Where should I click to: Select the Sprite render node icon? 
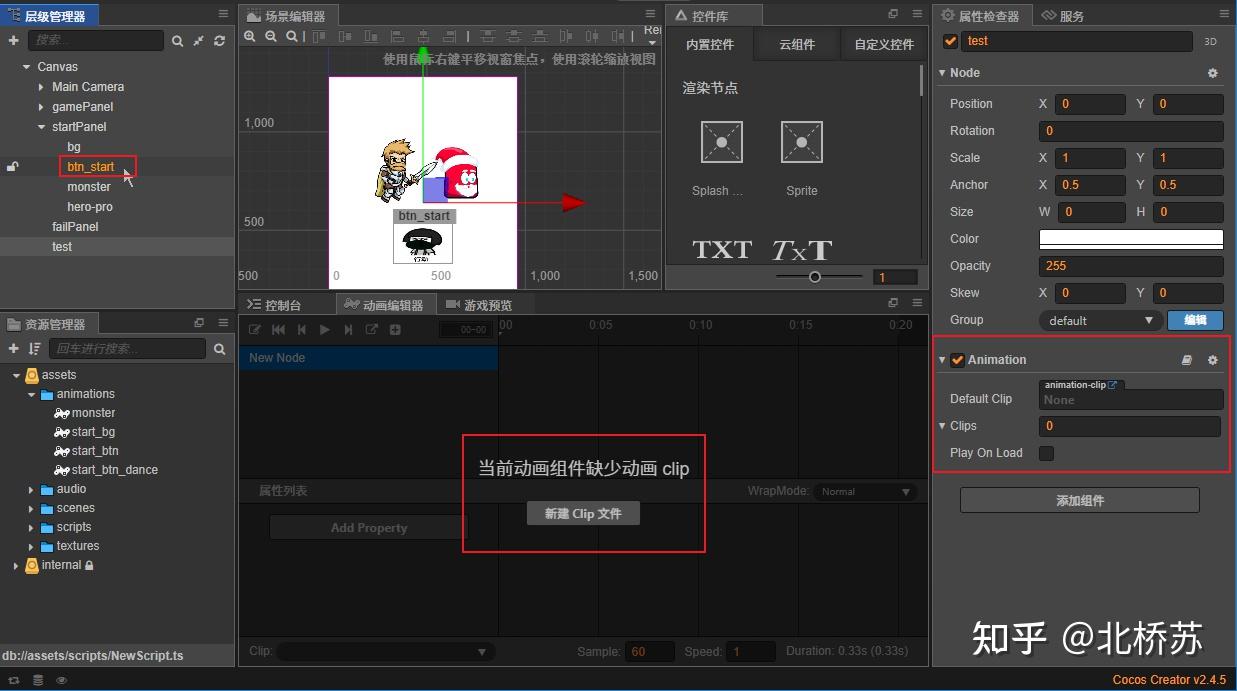coord(800,142)
